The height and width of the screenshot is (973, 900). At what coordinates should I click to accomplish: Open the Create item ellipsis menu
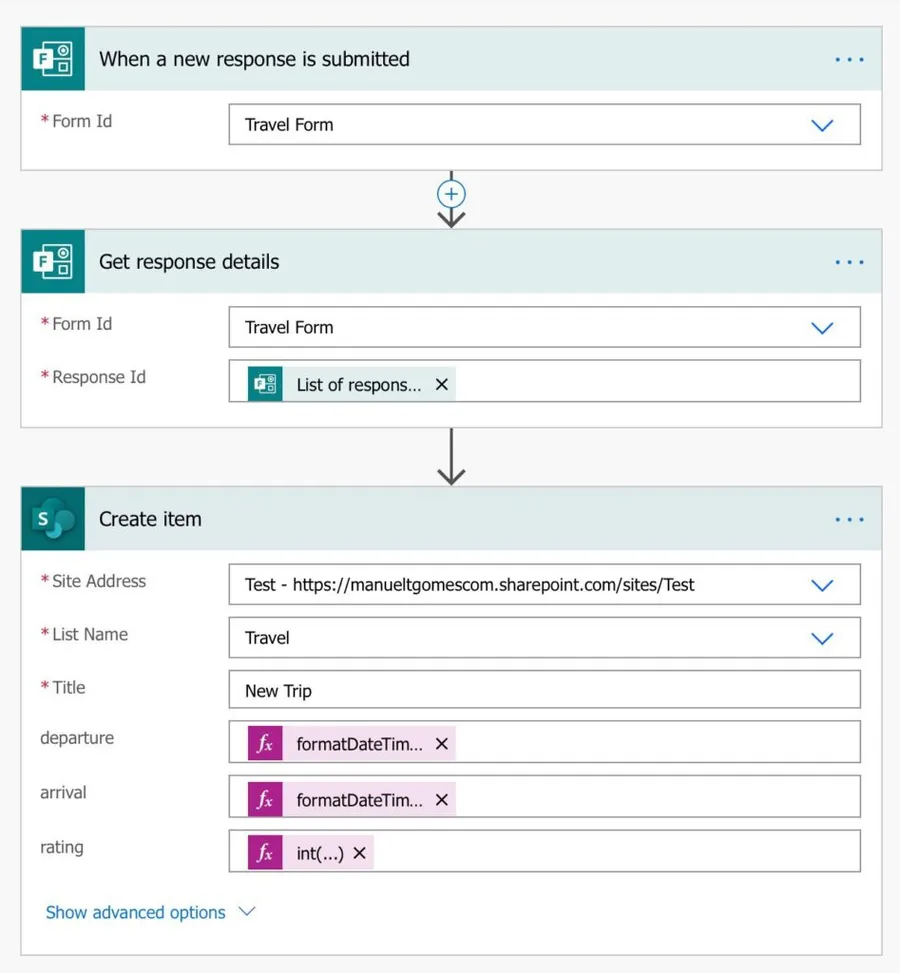(849, 520)
